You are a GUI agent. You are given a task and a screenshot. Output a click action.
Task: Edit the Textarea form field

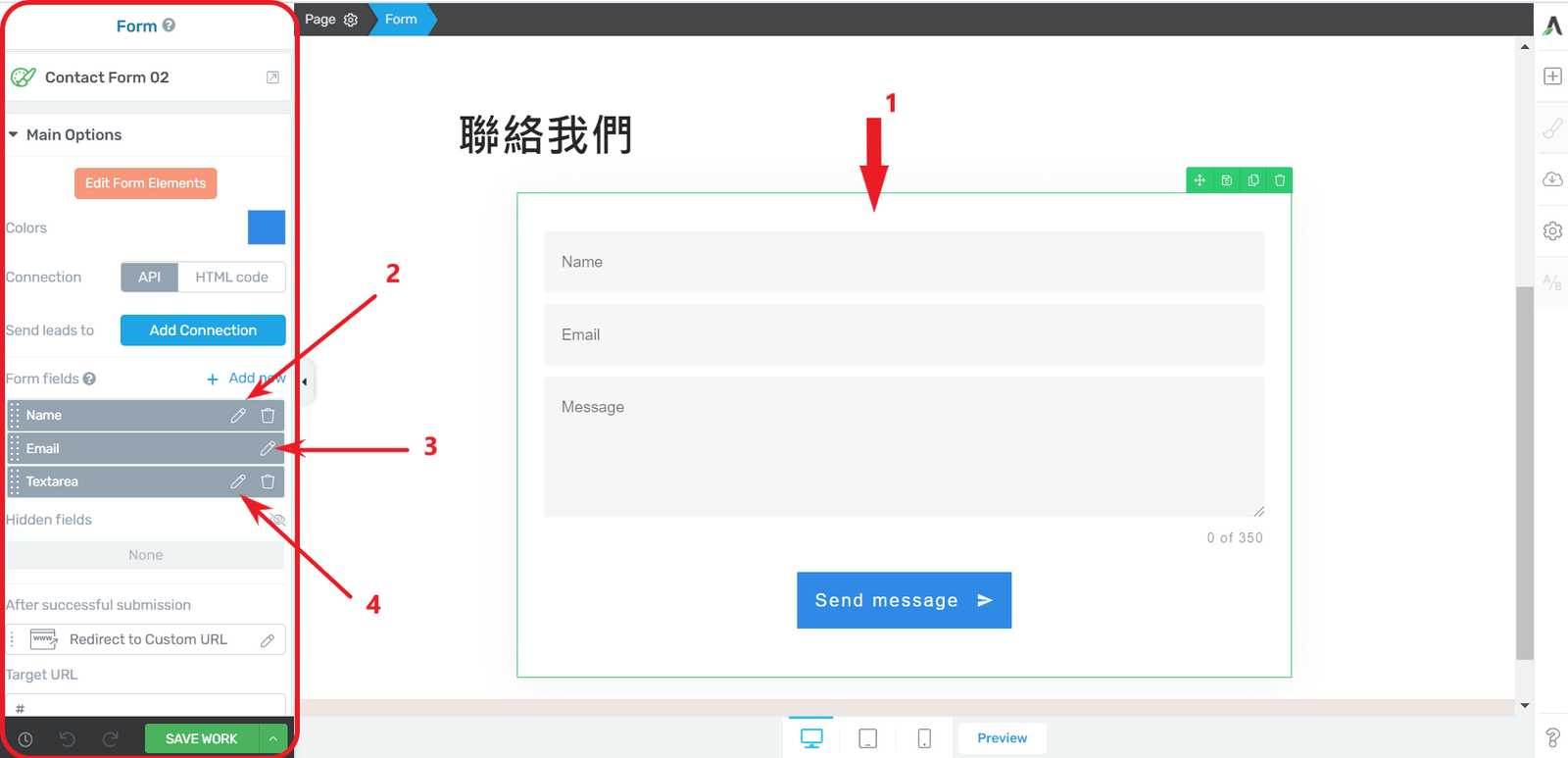238,481
